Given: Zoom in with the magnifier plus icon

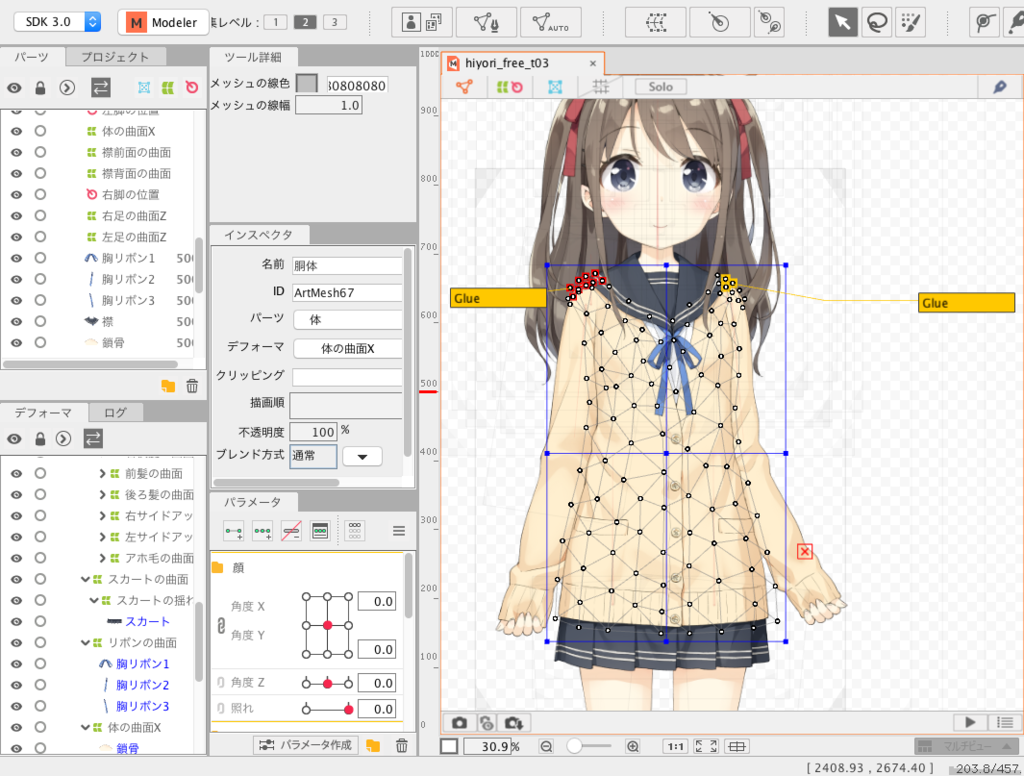Looking at the screenshot, I should [x=633, y=746].
